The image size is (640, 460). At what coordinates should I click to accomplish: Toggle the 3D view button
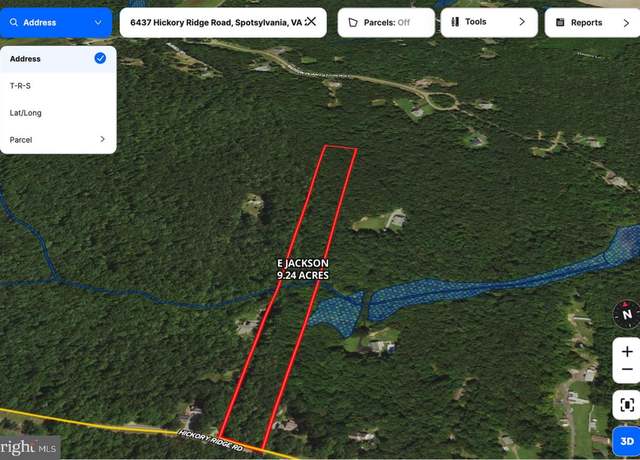point(627,441)
